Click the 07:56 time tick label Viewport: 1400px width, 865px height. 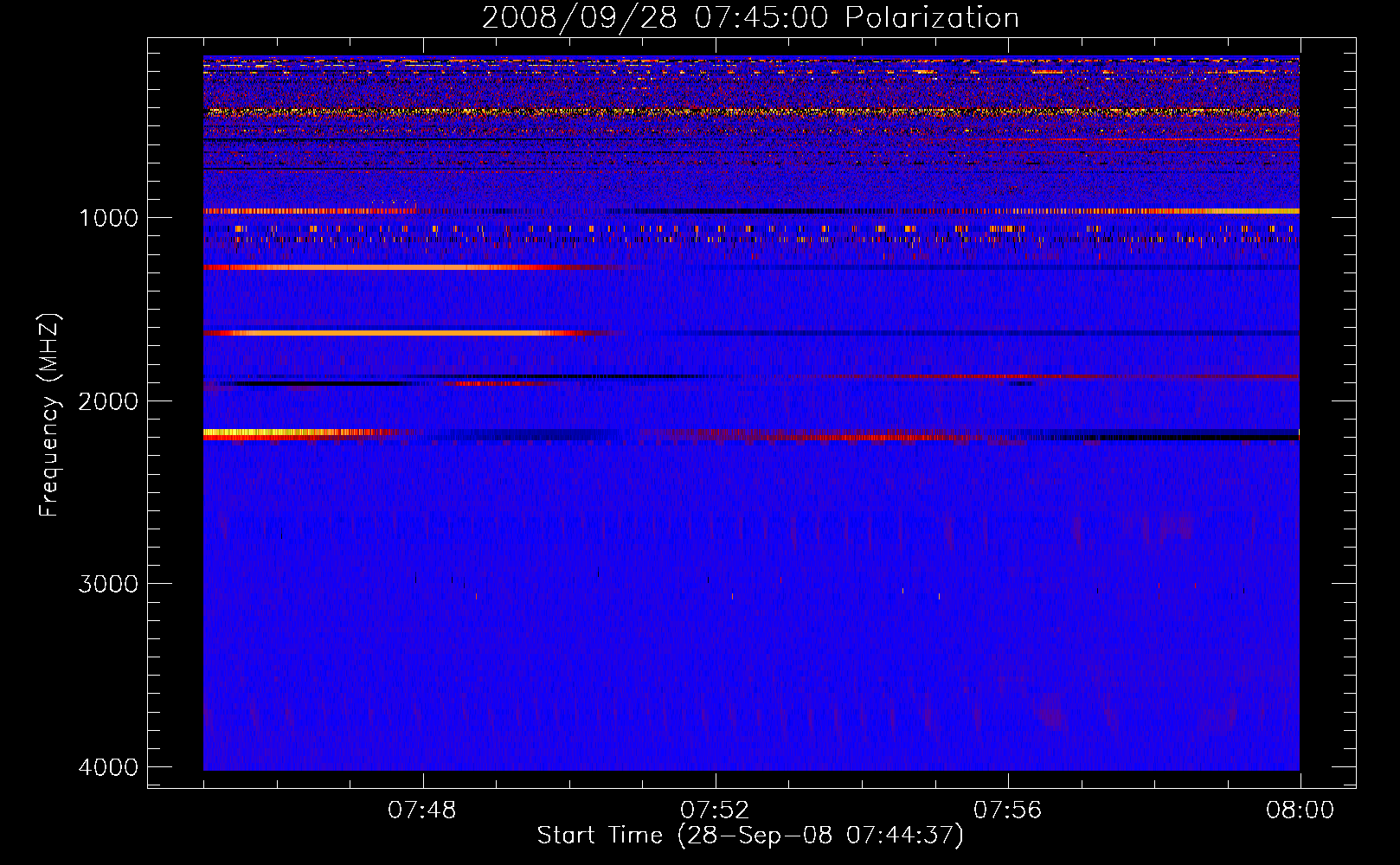click(1007, 811)
